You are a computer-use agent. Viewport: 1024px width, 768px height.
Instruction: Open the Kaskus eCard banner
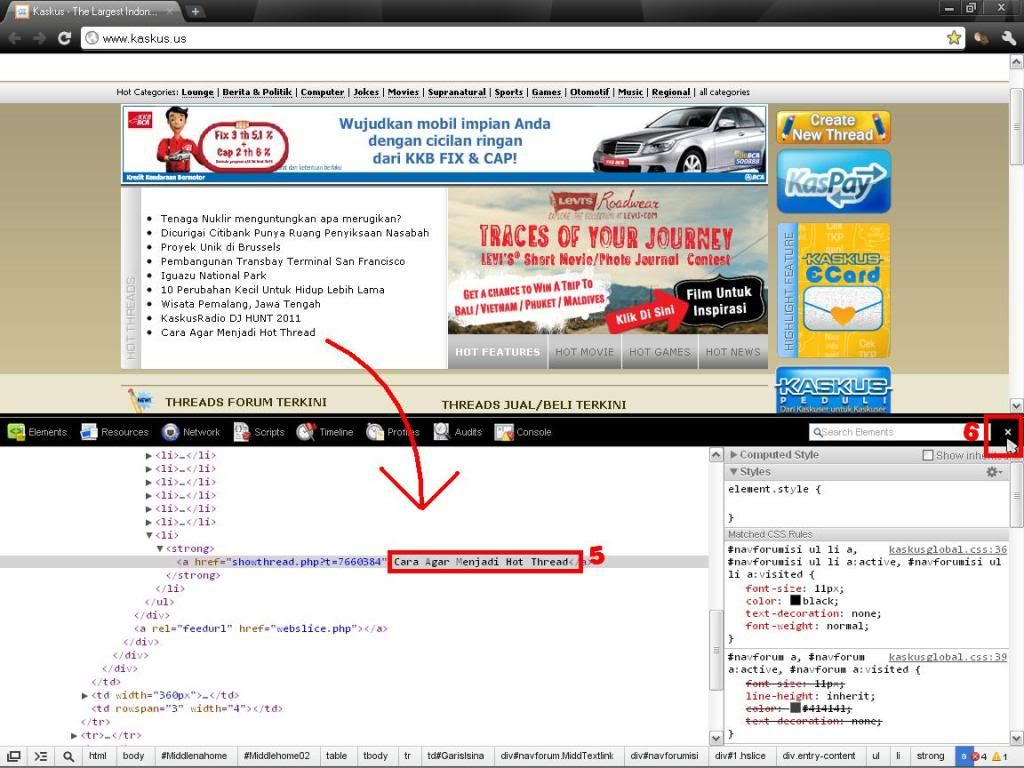click(834, 291)
